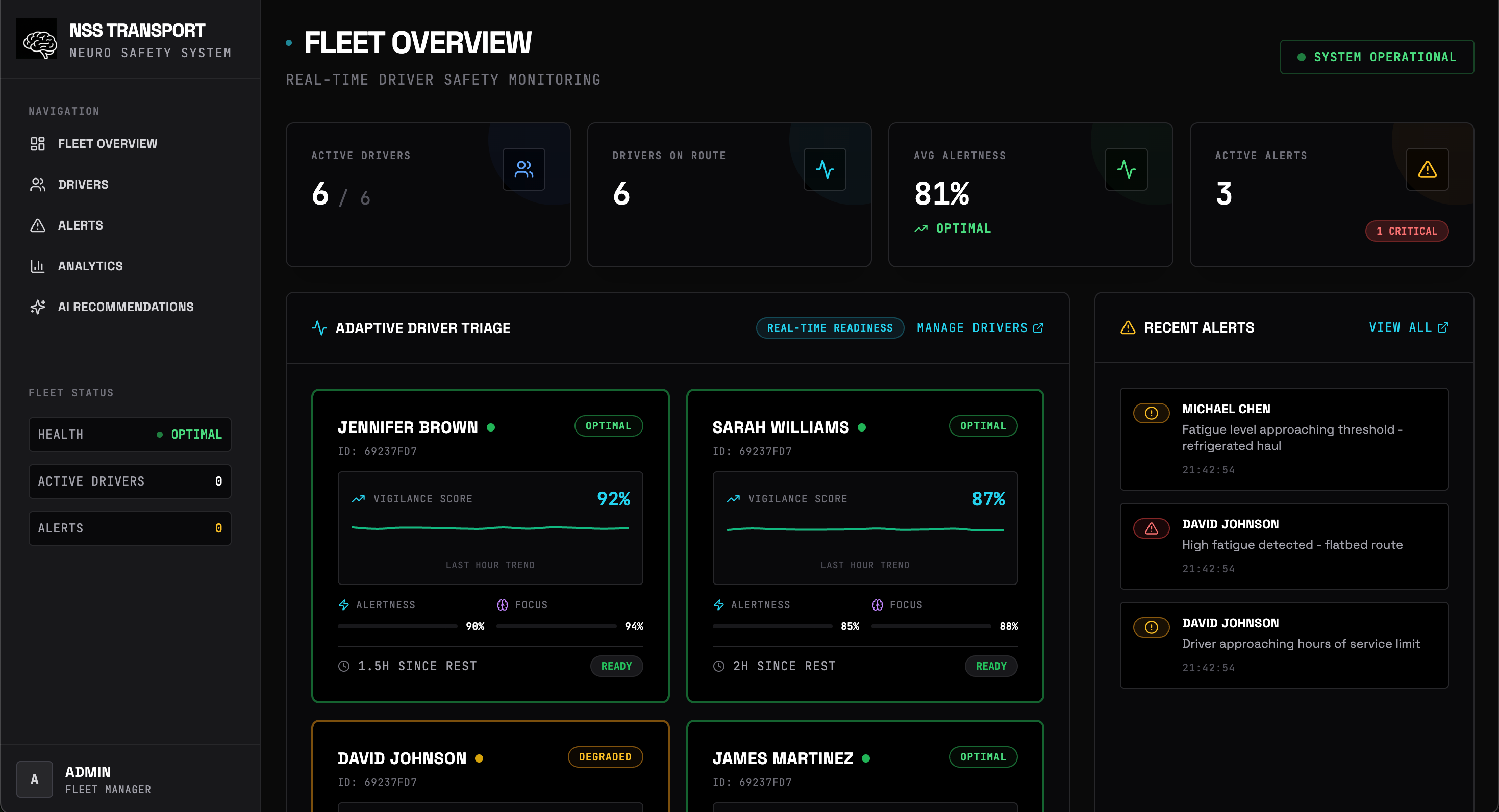Viewport: 1499px width, 812px height.
Task: Click the NSS Transport brain logo
Action: click(37, 39)
